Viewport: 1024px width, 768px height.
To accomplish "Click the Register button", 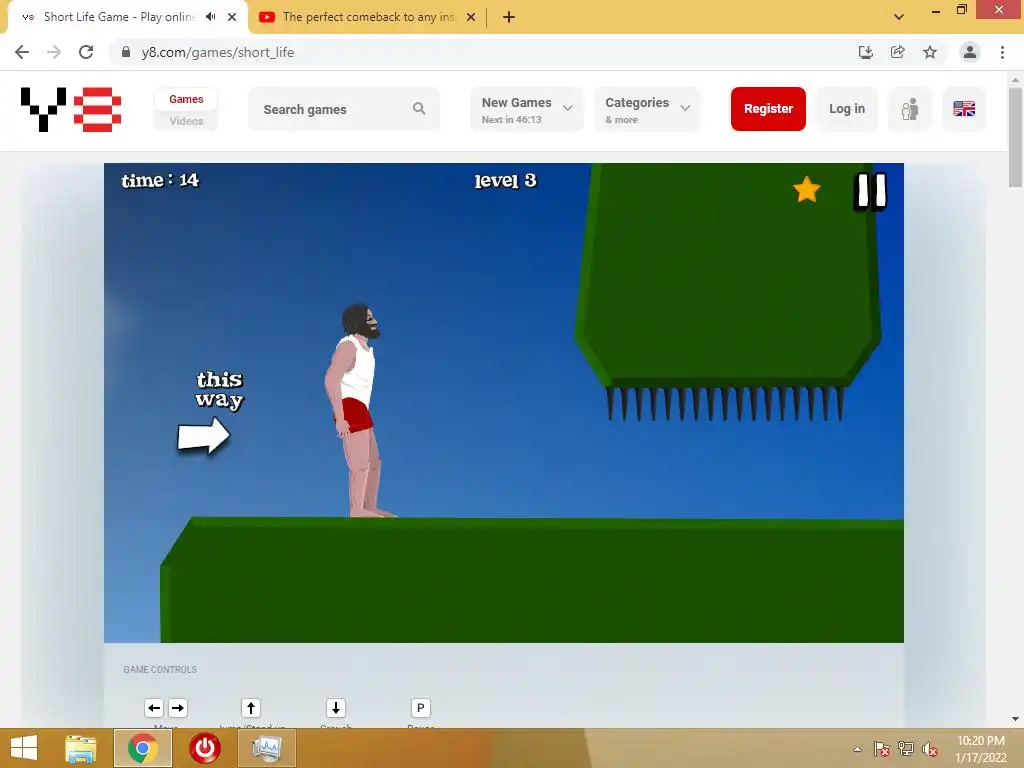I will pos(768,109).
